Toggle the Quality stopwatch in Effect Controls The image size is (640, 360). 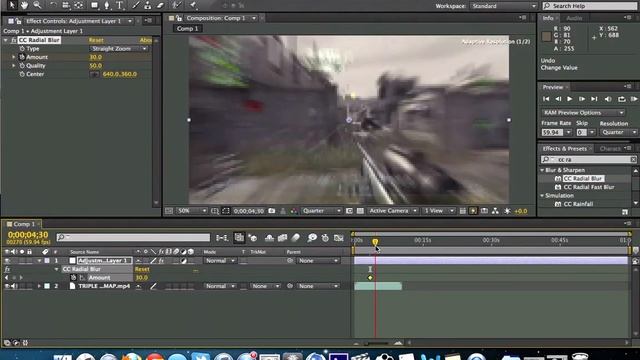(22, 66)
